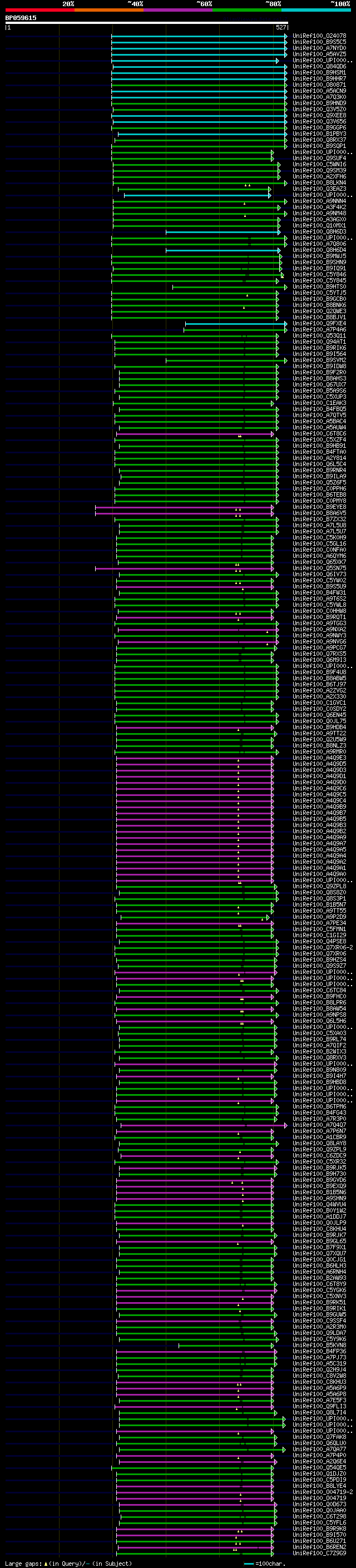Viewport: 356px width, 1568px height.
Task: Click the UniRef100_Q7XR06-2 label
Action: [x=323, y=948]
